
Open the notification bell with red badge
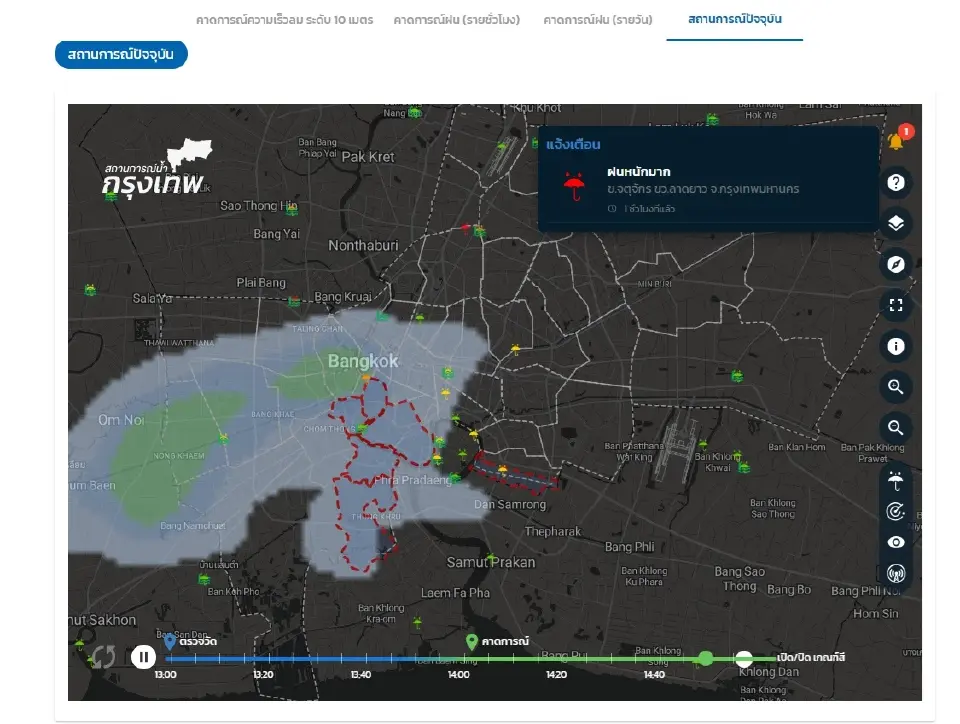coord(897,140)
